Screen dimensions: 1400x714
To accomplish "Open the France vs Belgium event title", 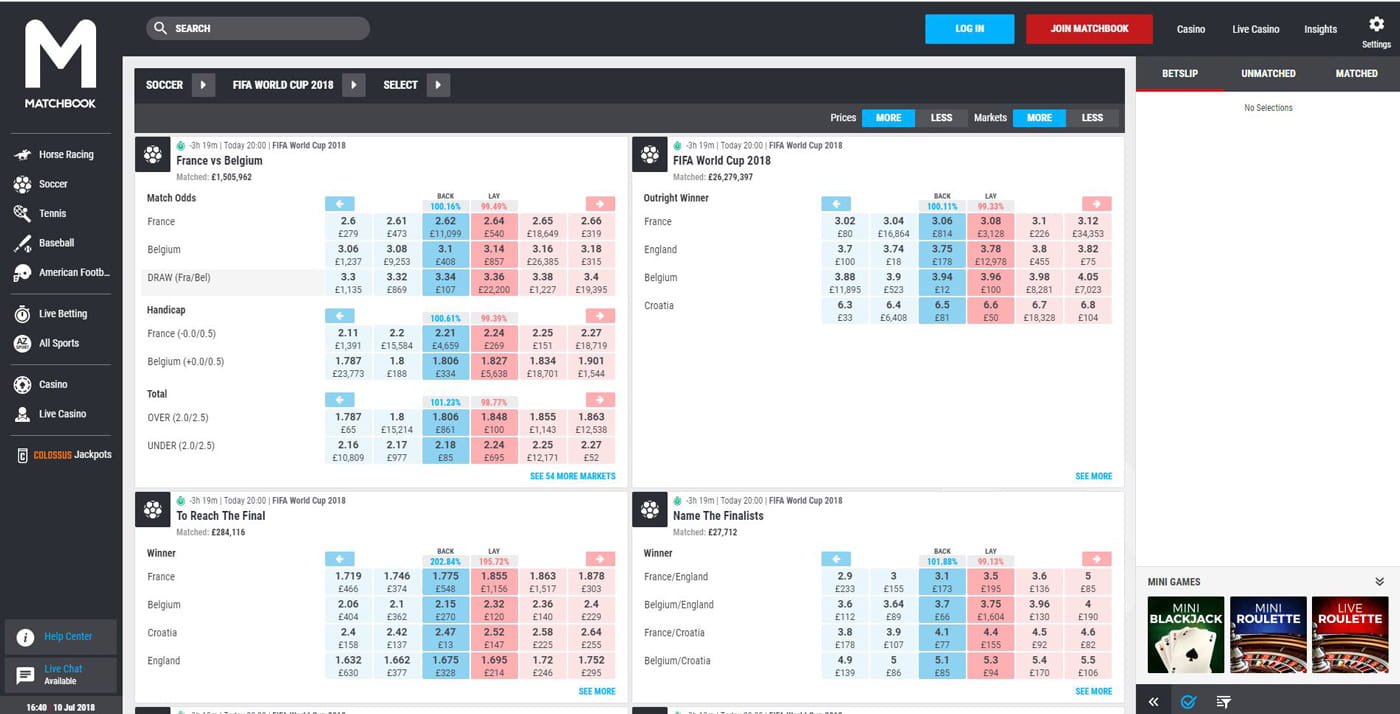I will [x=219, y=160].
